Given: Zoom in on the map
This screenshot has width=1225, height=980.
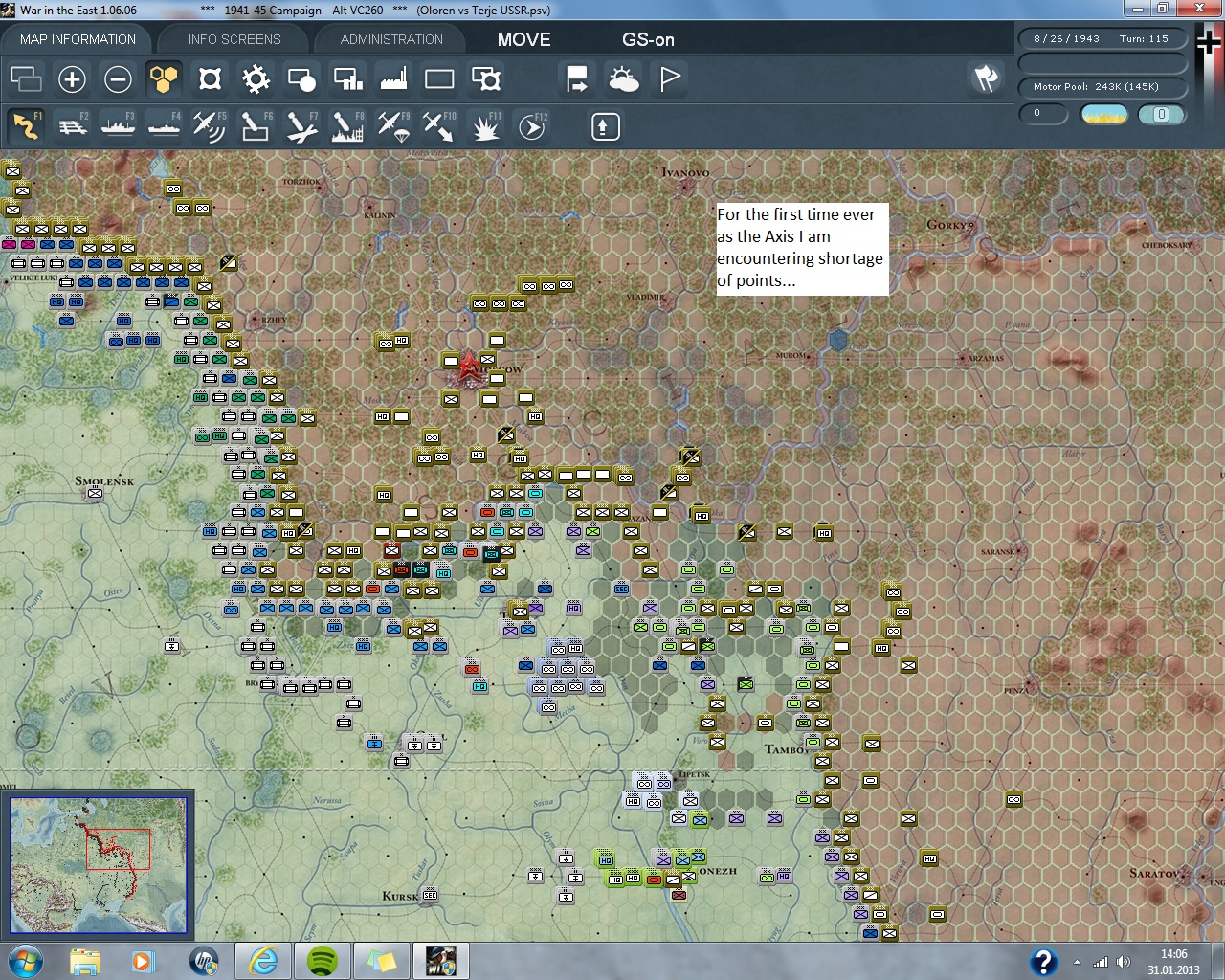Looking at the screenshot, I should pos(72,78).
